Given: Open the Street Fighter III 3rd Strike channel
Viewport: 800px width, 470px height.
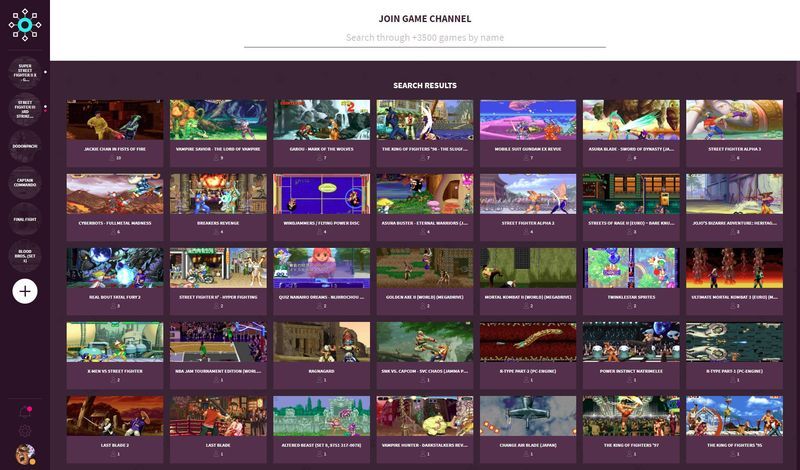Looking at the screenshot, I should point(24,109).
